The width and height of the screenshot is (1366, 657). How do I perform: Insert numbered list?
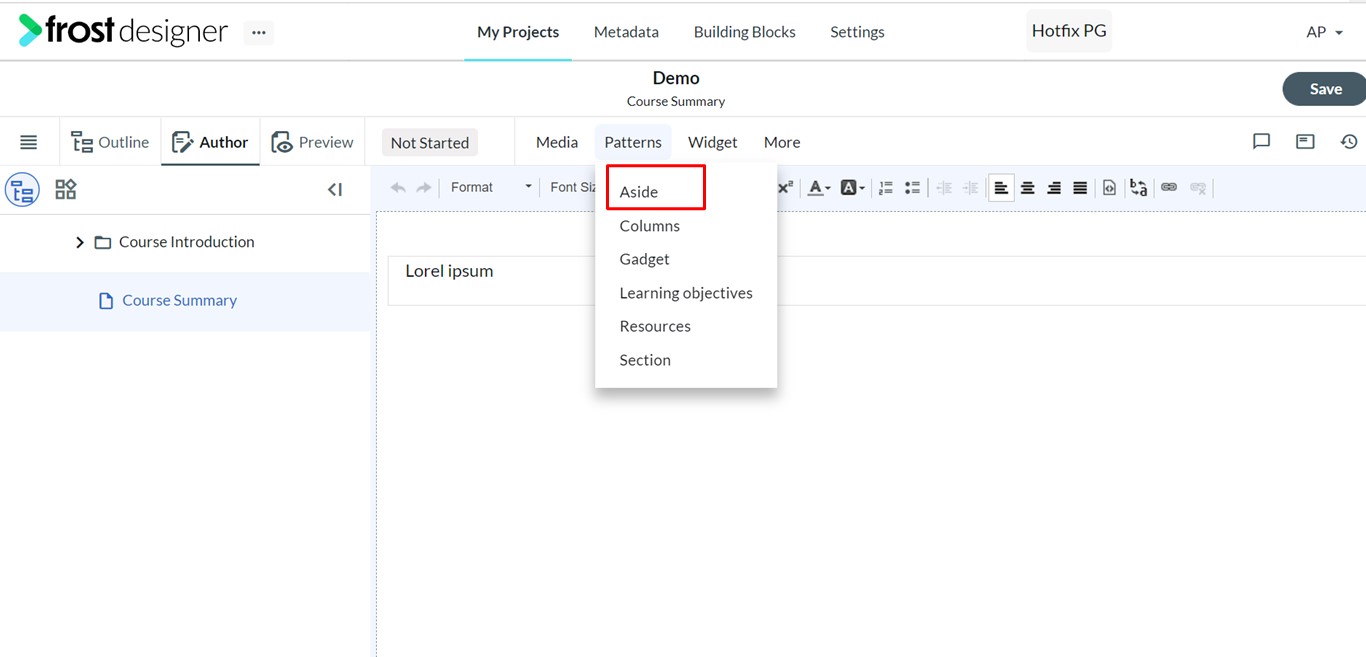tap(885, 187)
